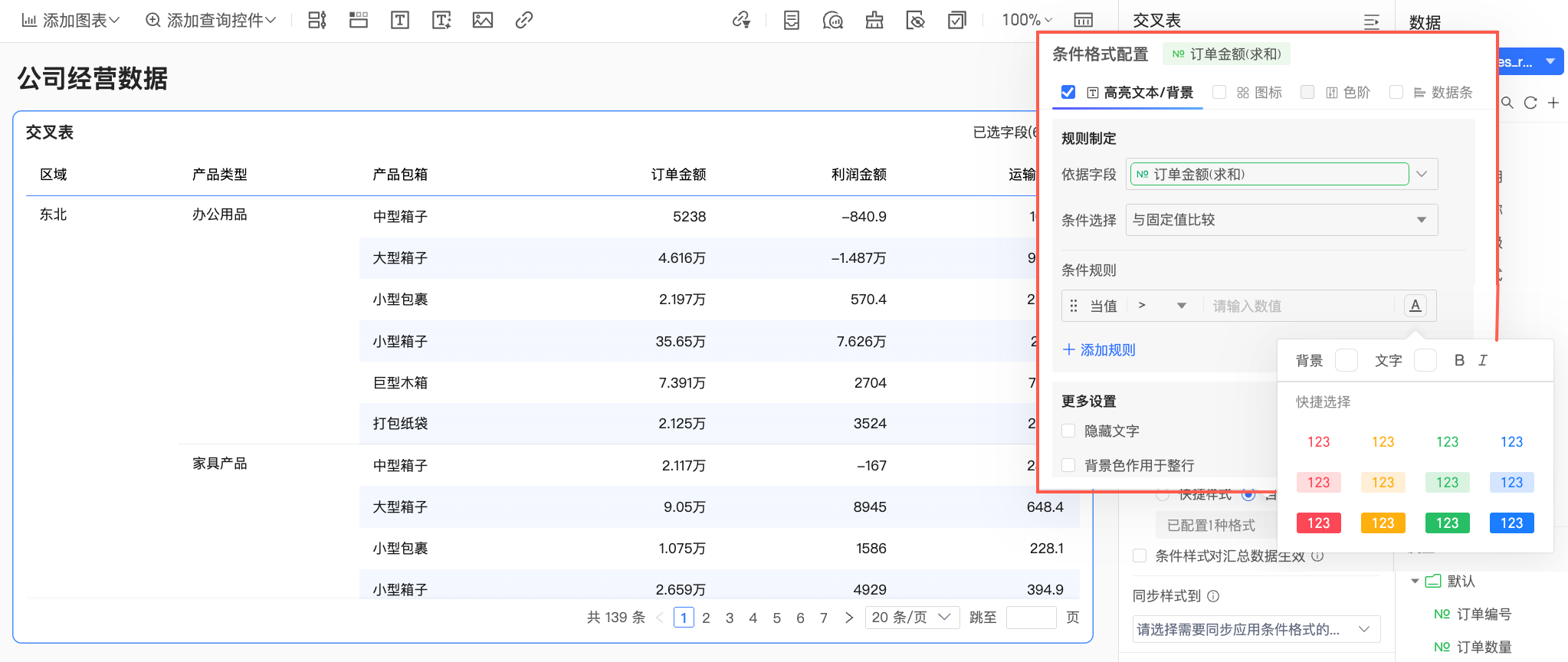Image resolution: width=1568 pixels, height=662 pixels.
Task: Collapse the 默认 folder in data tree
Action: click(x=1415, y=582)
